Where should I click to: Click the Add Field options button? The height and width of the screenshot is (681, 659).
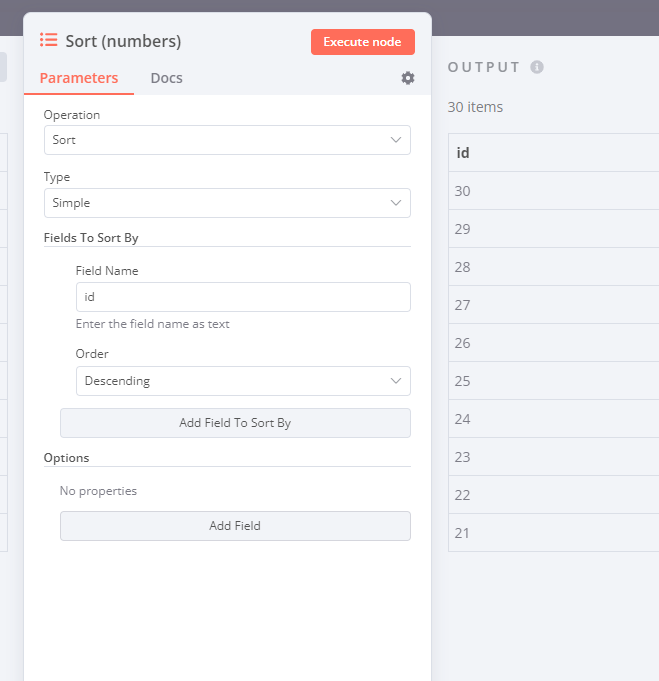pyautogui.click(x=235, y=526)
